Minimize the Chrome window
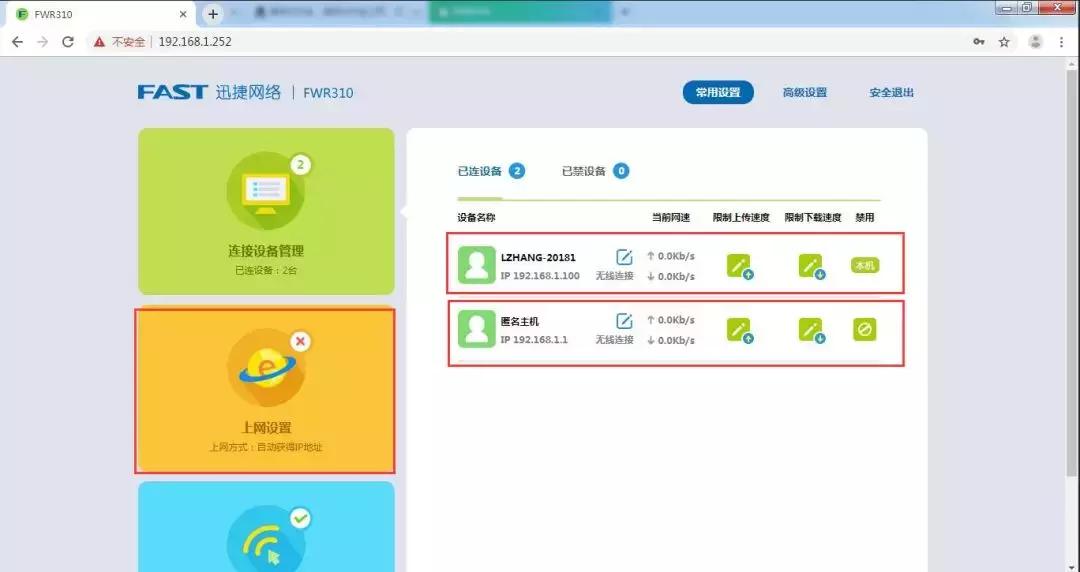Screen dimensions: 1080x572 coord(1008,8)
